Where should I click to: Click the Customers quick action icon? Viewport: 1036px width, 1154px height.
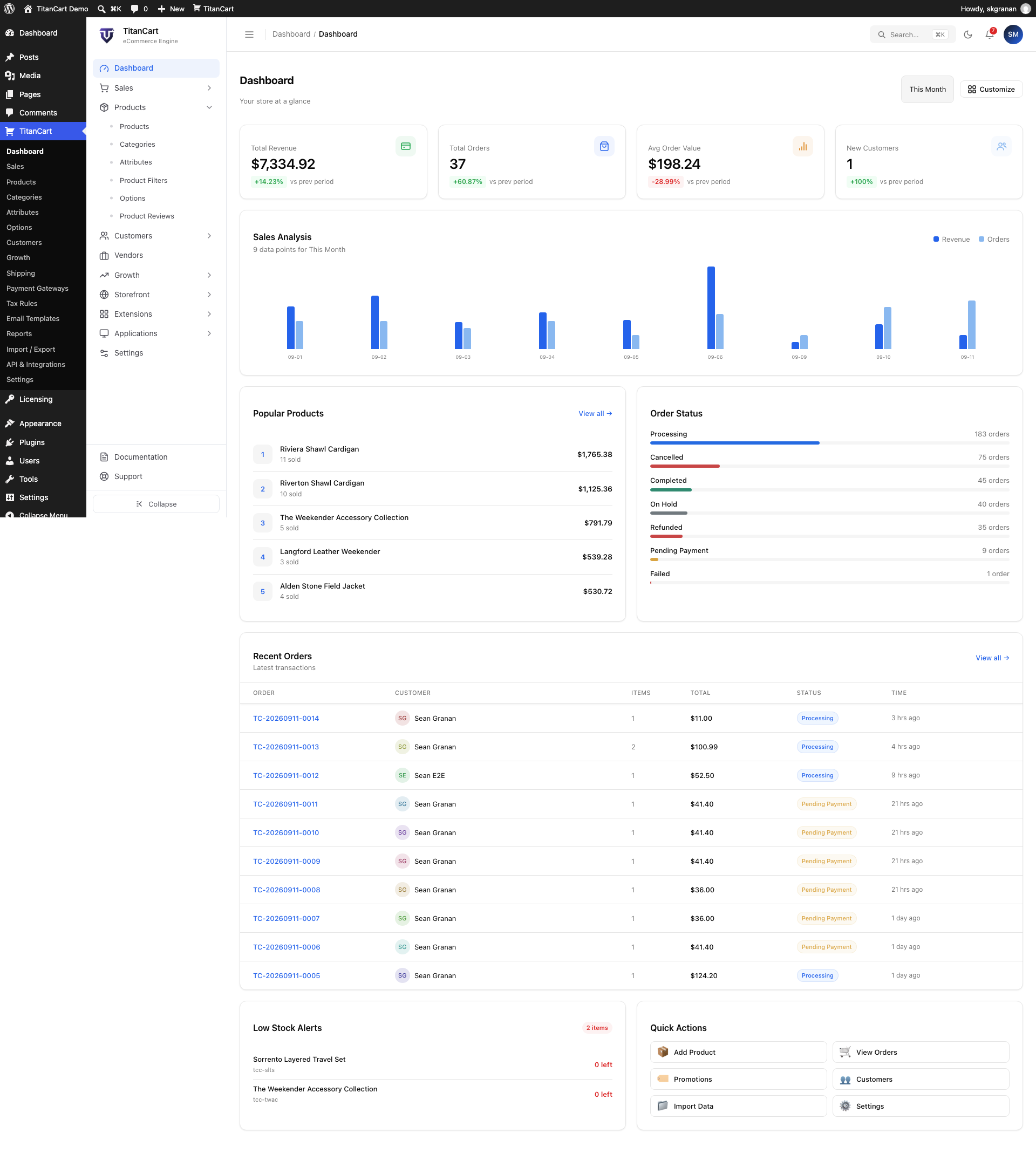pos(846,1079)
